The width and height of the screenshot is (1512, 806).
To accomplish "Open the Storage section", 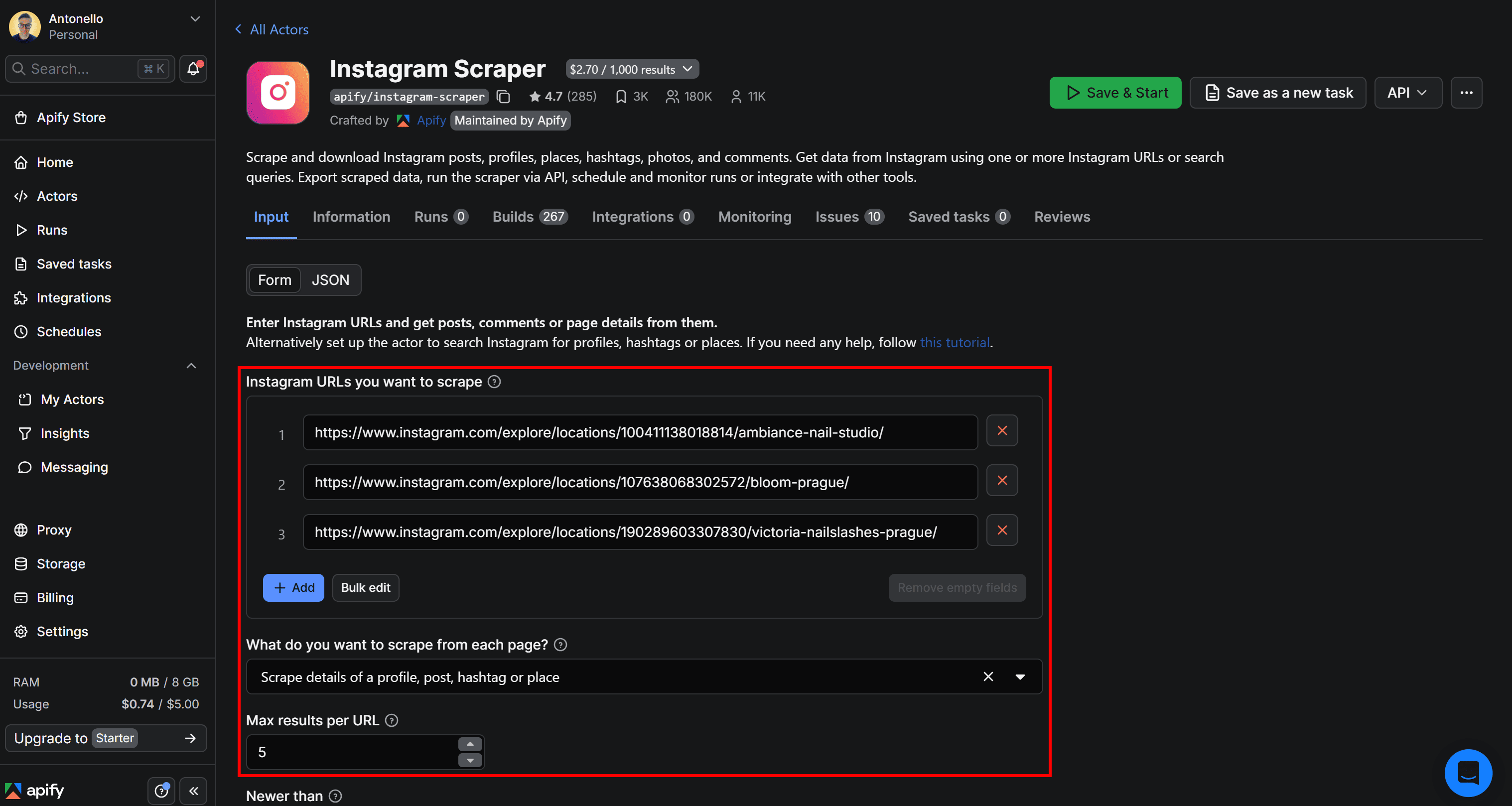I will click(60, 563).
